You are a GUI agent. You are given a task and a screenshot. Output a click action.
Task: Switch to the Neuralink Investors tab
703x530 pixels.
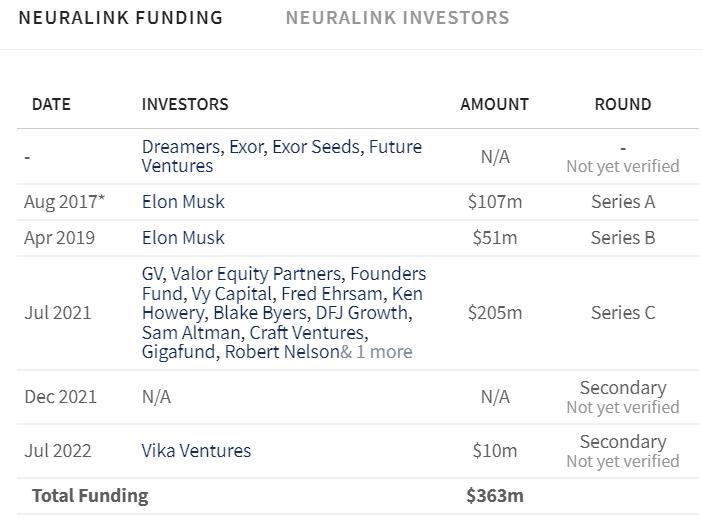(397, 18)
